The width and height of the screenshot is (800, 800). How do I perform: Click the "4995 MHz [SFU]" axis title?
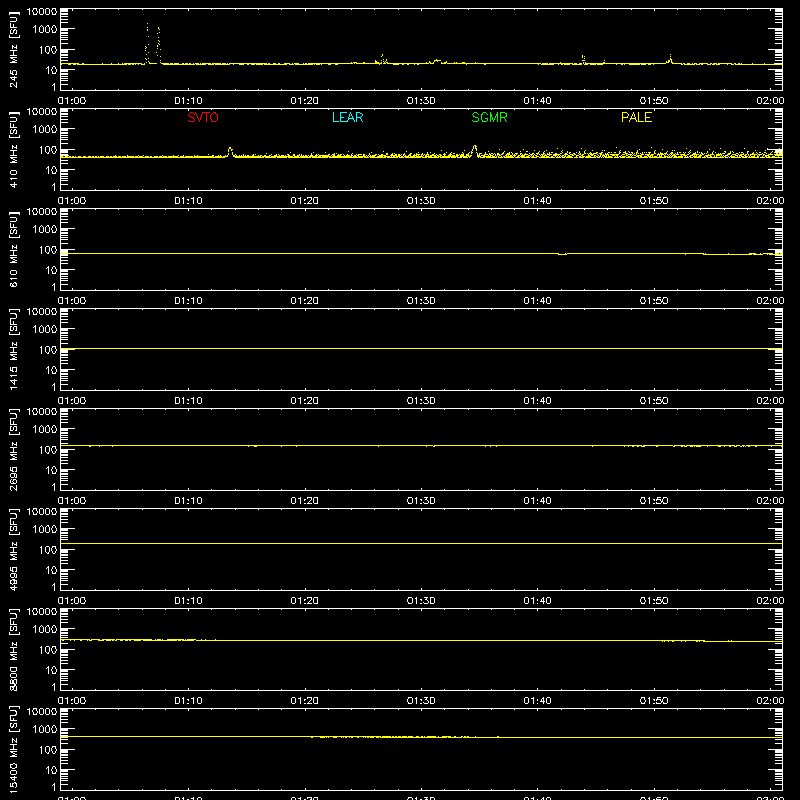click(x=13, y=549)
